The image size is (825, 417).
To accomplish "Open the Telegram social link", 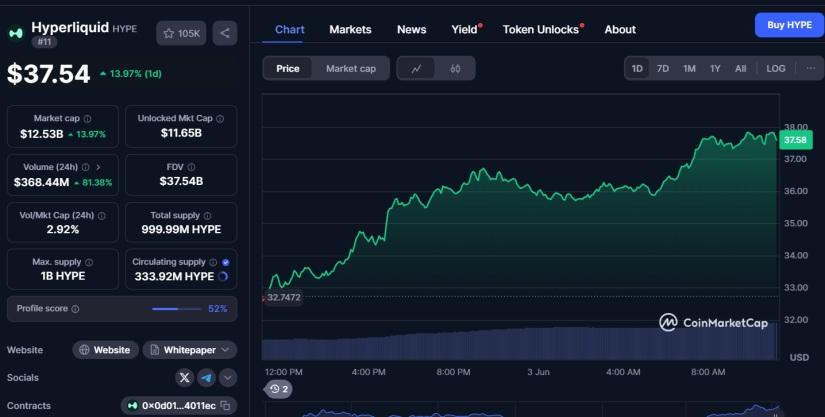I will (206, 378).
